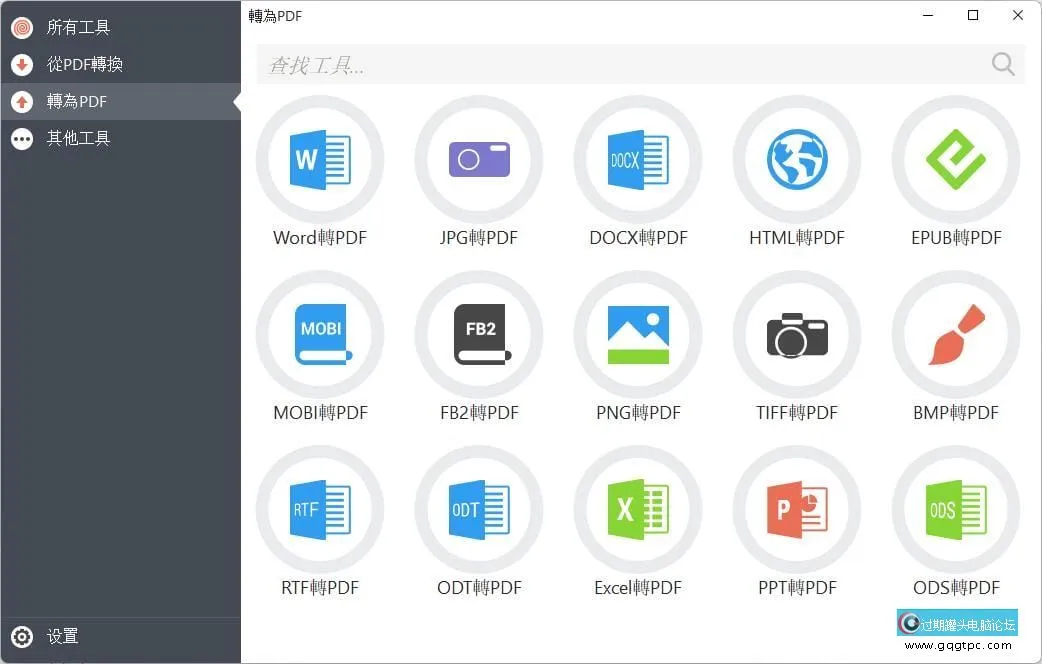Go to 其他工具 in the sidebar
The image size is (1042, 664).
click(x=120, y=138)
